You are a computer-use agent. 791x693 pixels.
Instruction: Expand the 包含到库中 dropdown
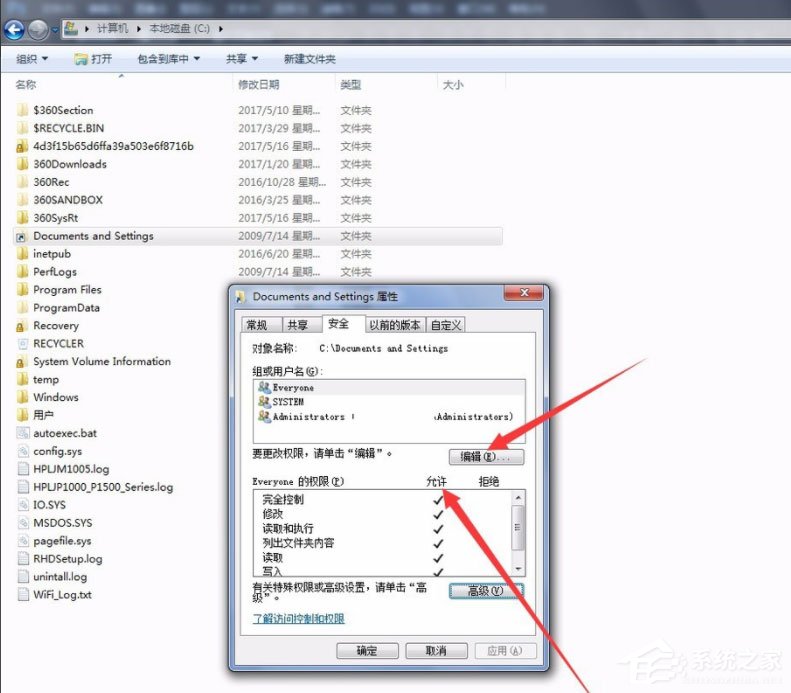point(168,59)
